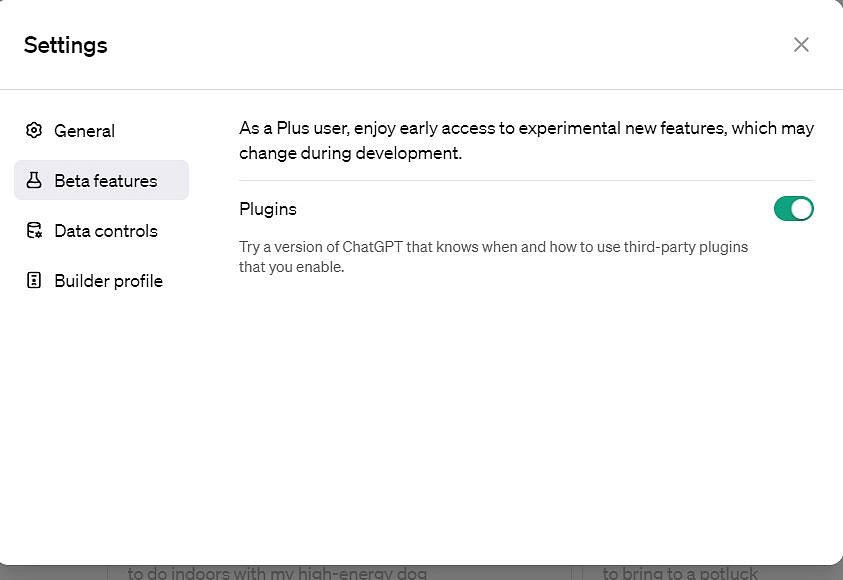Close the Settings dialog with the X
Viewport: 843px width, 580px height.
coord(801,45)
